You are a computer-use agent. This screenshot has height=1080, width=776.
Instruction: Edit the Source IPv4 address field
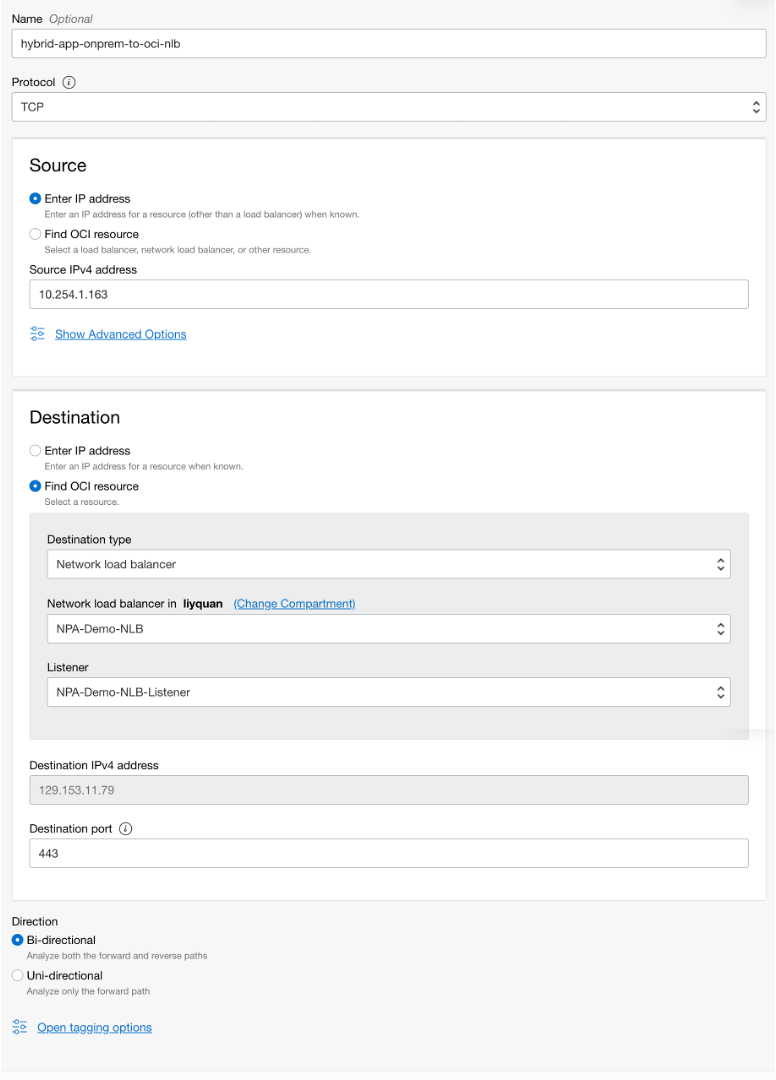[388, 293]
